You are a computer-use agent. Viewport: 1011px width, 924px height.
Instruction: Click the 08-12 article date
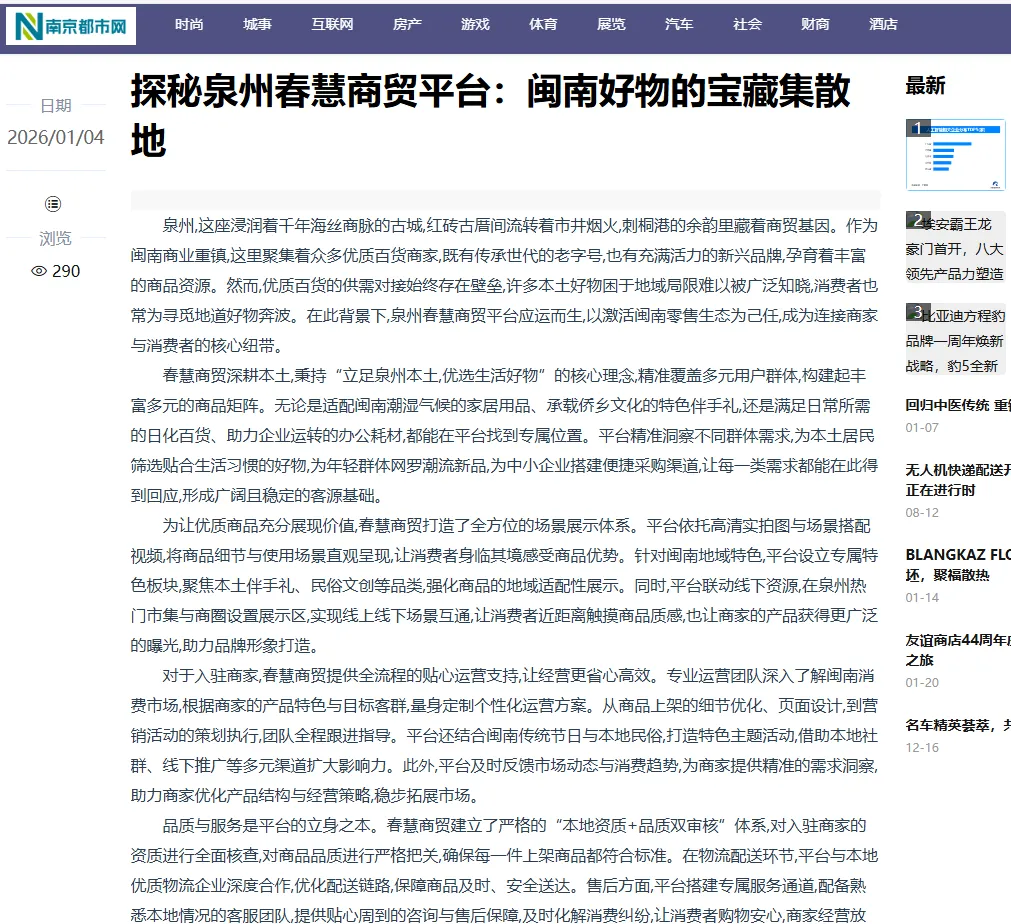(922, 513)
